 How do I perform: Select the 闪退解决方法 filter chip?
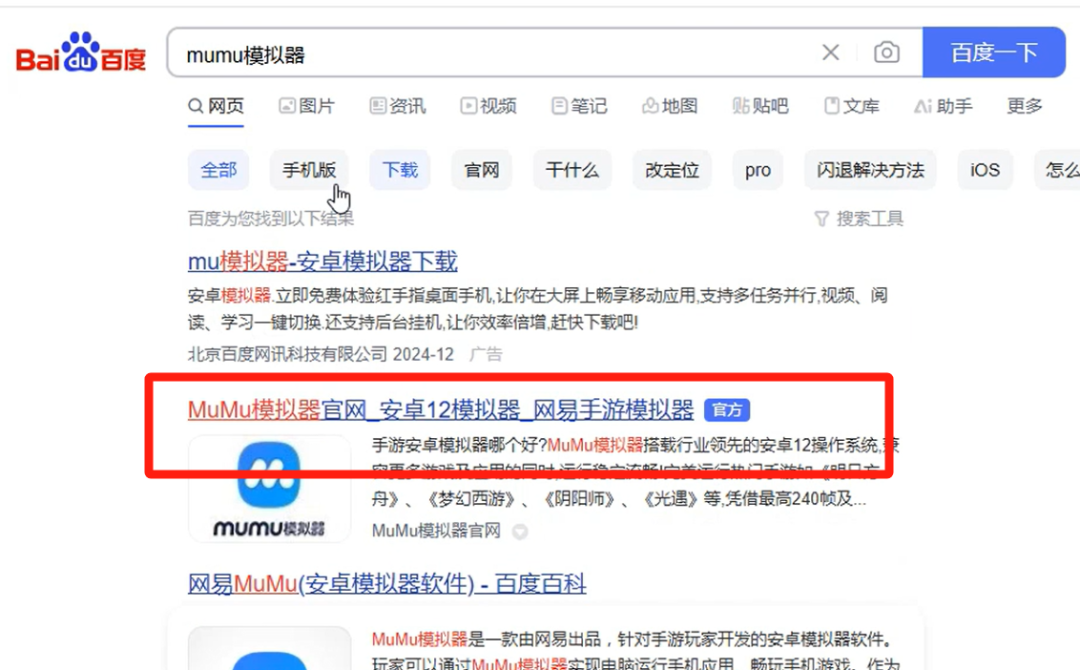click(x=871, y=169)
